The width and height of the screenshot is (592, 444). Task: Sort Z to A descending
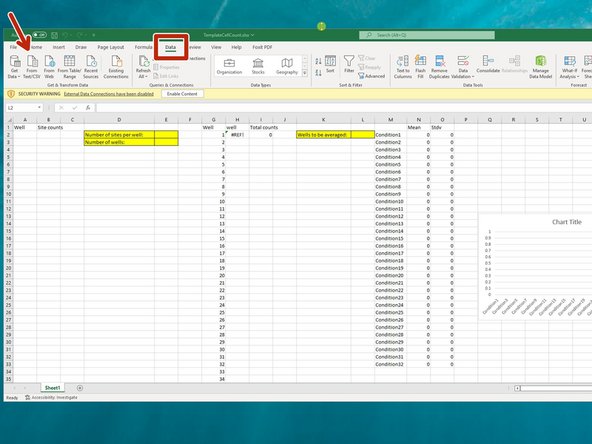(x=318, y=72)
